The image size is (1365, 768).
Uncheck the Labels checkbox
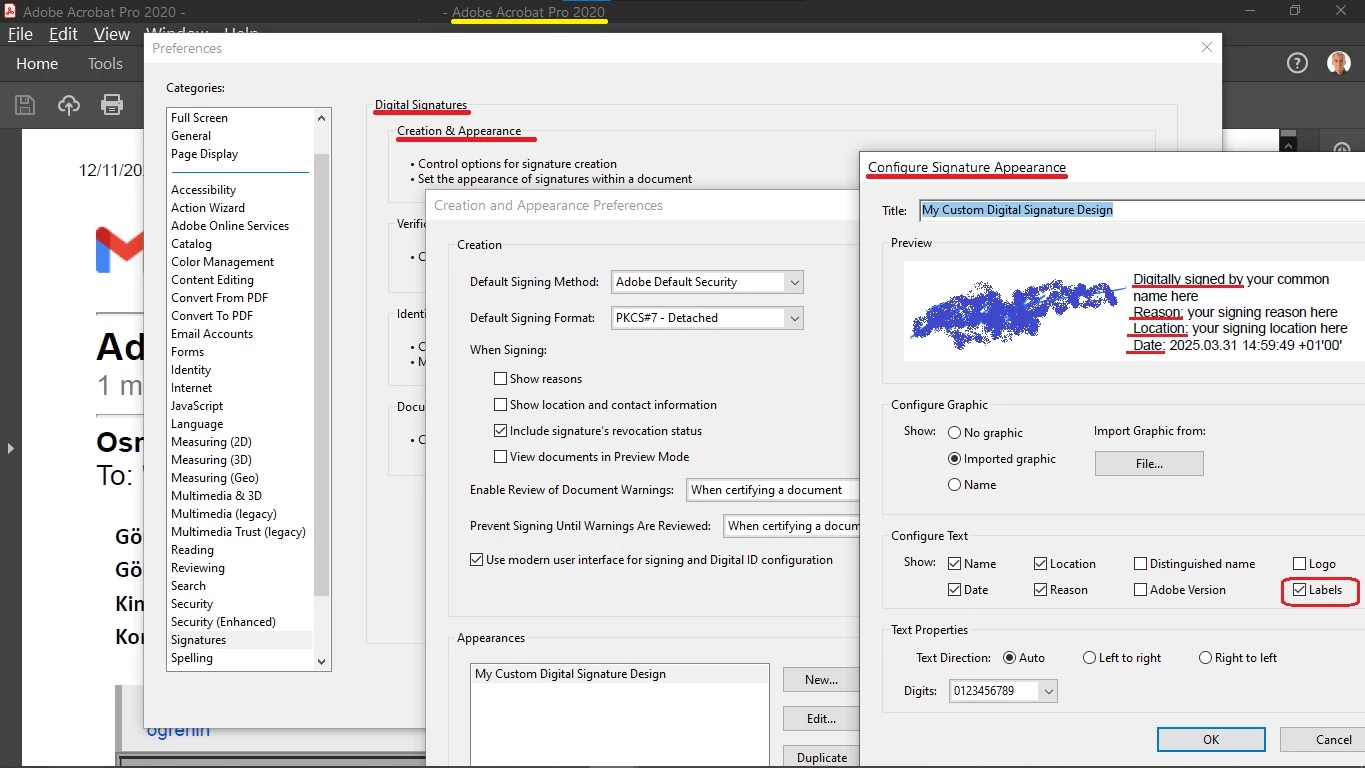tap(1299, 590)
